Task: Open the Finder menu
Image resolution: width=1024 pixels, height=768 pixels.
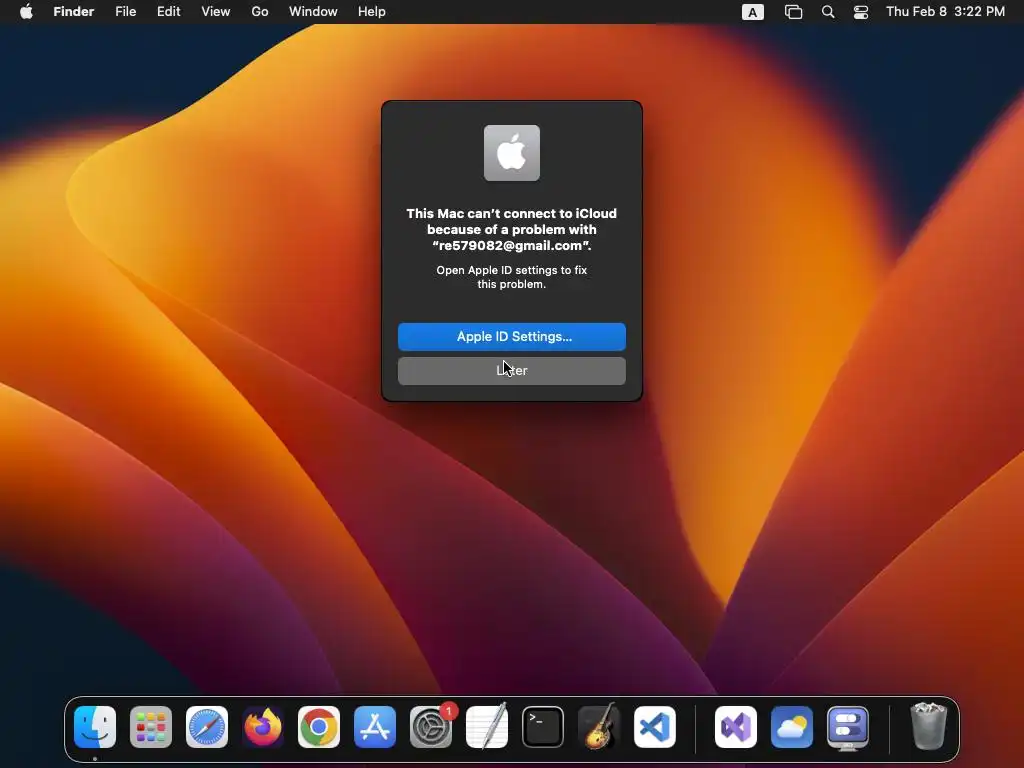Action: (x=74, y=12)
